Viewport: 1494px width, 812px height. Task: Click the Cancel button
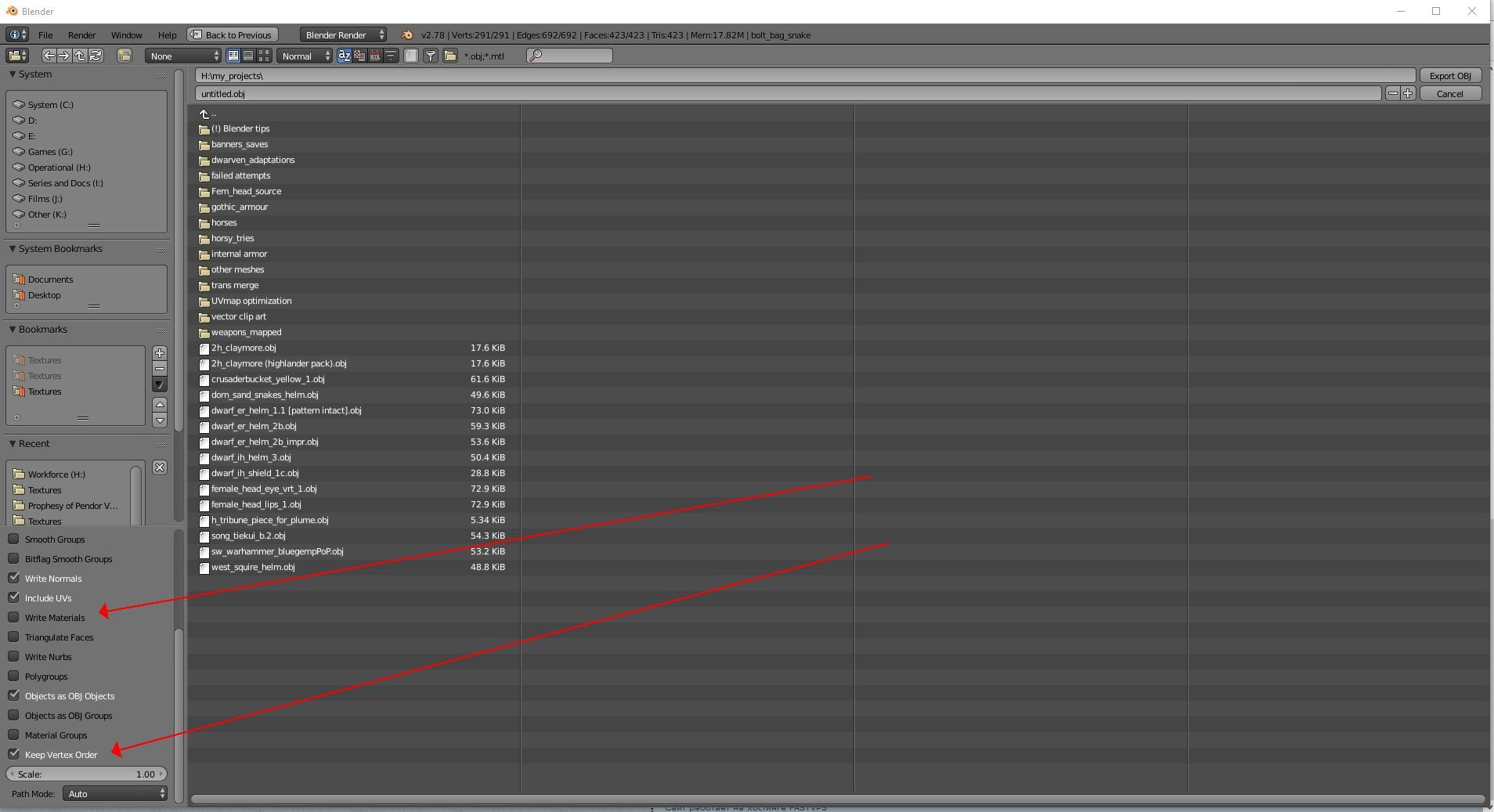click(1450, 93)
